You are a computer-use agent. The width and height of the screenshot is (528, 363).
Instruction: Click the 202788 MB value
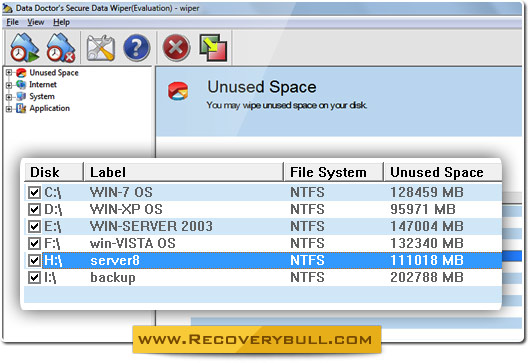427,277
